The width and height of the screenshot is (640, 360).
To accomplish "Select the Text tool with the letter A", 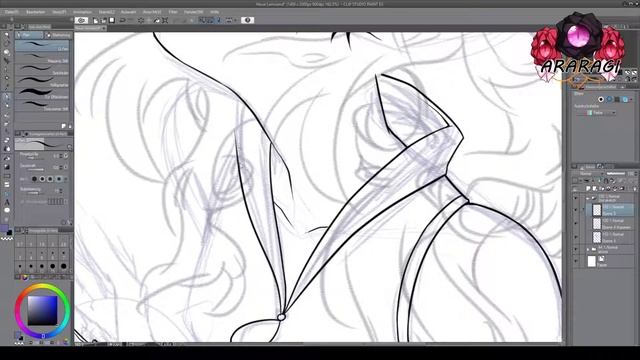I will (7, 202).
